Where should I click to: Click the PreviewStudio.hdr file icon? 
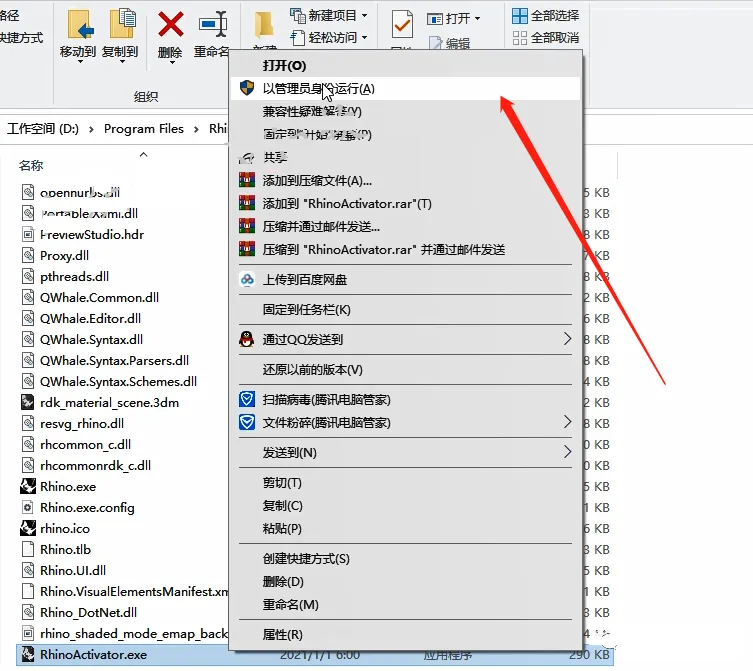coord(28,234)
